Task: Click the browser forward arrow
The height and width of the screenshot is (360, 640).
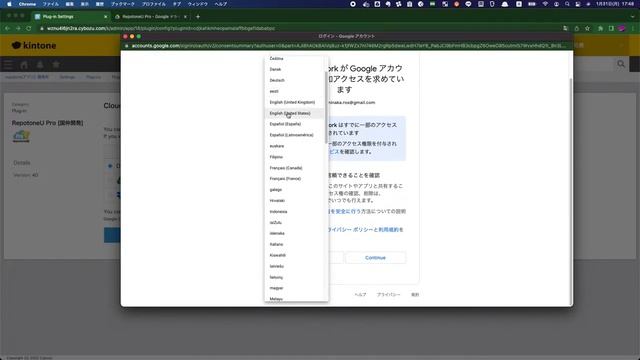Action: point(18,28)
